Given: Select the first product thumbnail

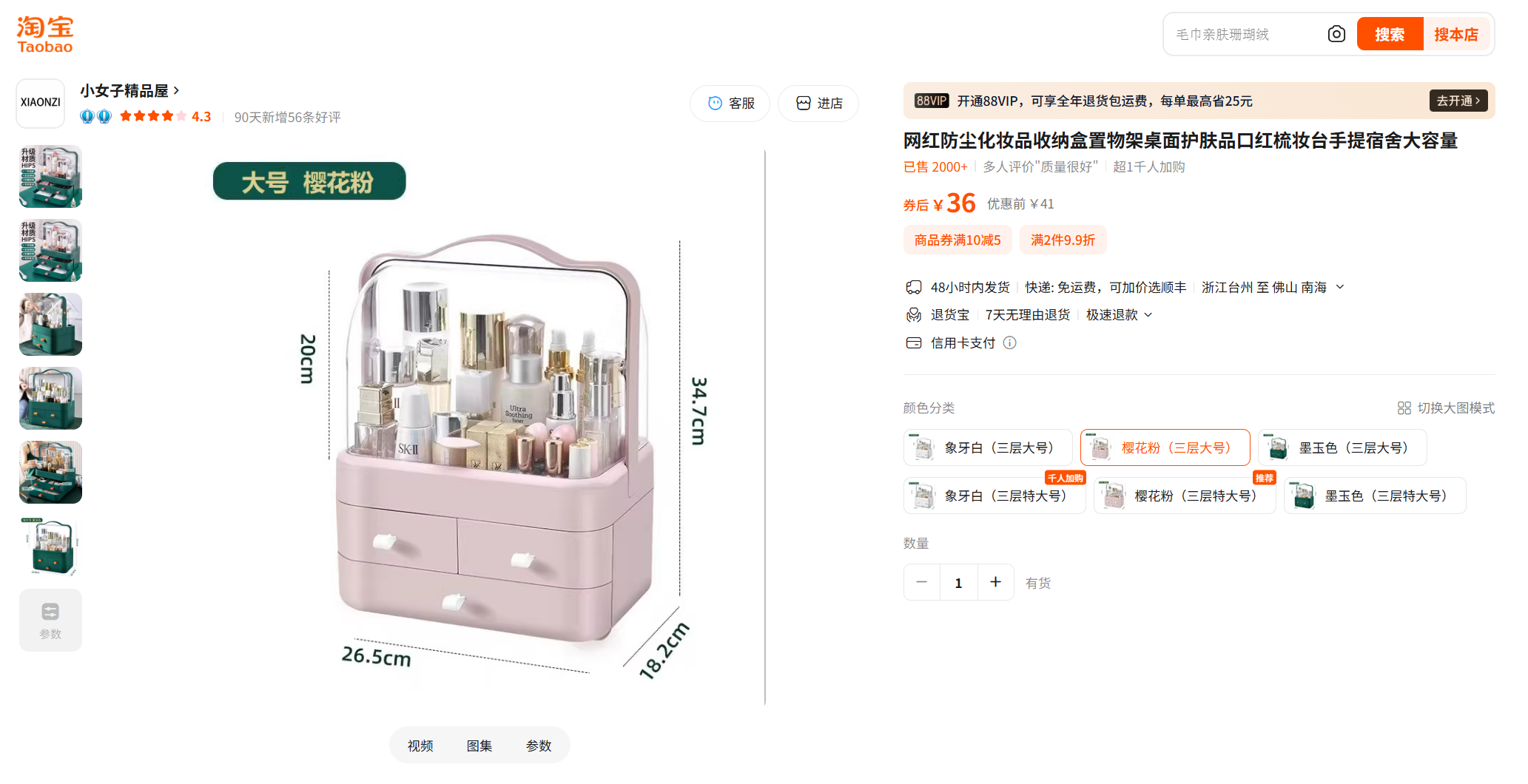Looking at the screenshot, I should pos(50,177).
